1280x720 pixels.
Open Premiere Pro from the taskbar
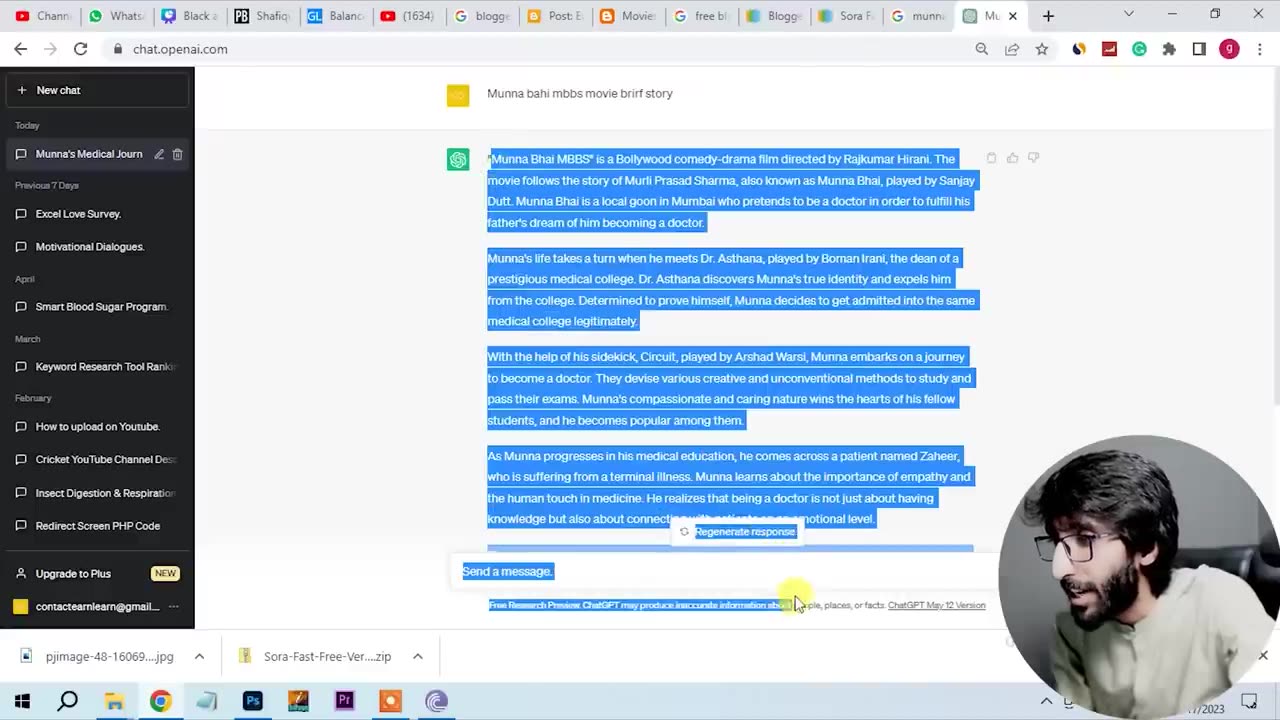[x=344, y=701]
